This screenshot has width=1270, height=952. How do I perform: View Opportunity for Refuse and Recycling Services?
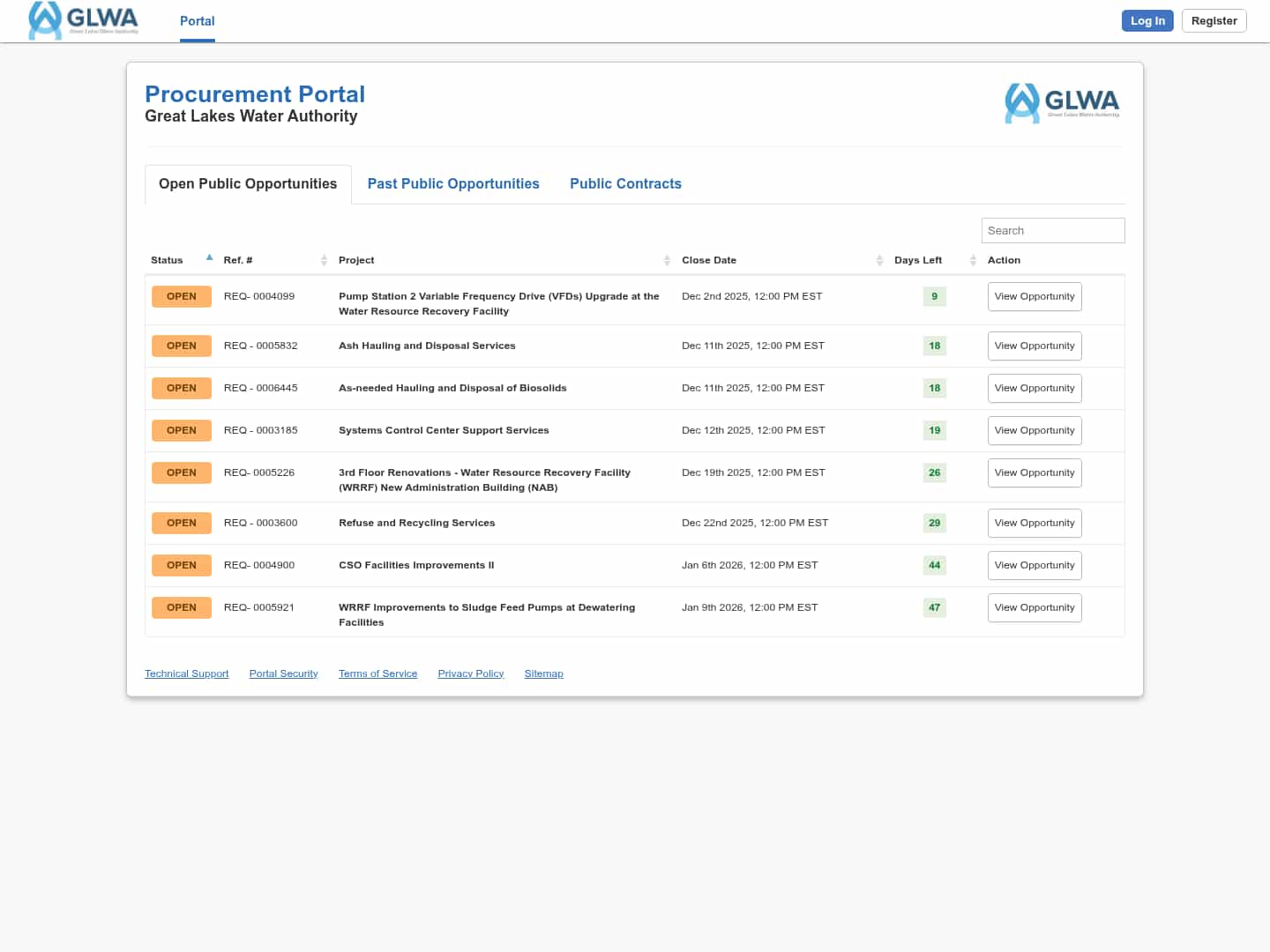(x=1034, y=523)
